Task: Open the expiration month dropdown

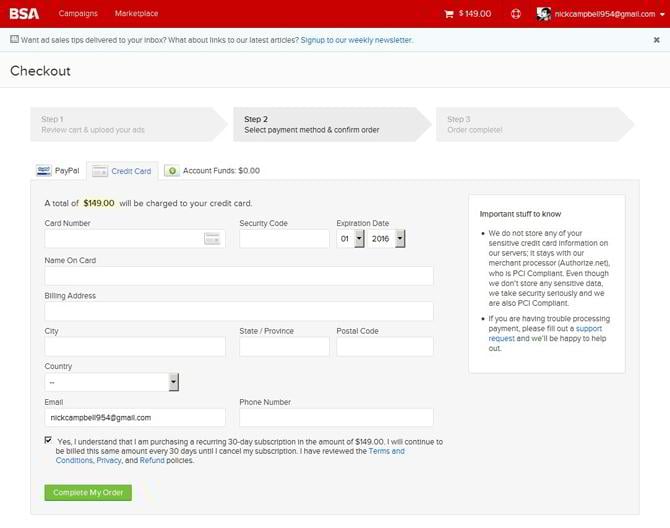Action: click(352, 238)
